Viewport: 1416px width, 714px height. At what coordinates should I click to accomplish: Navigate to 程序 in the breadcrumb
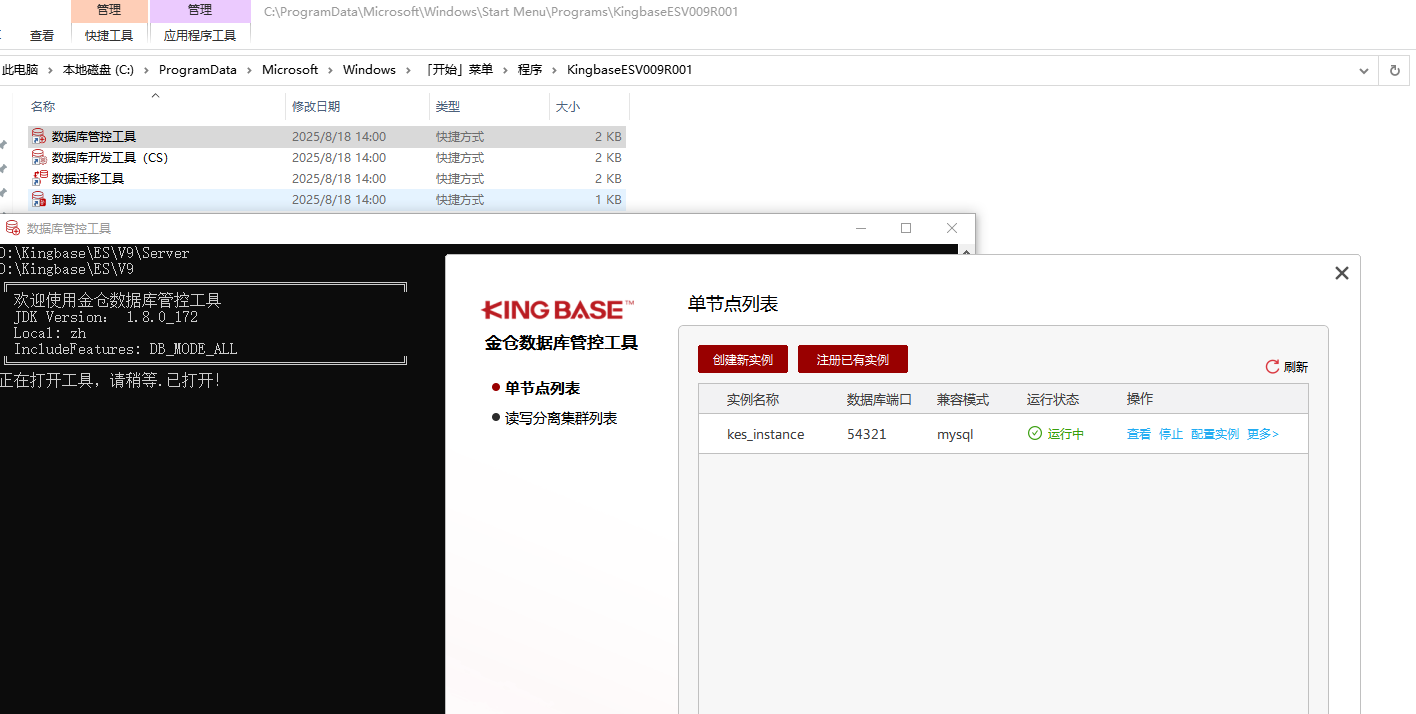click(x=530, y=70)
